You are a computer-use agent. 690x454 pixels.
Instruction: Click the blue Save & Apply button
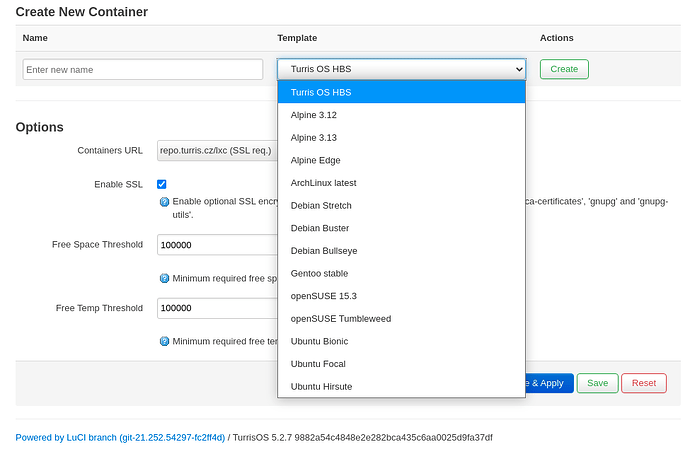[x=550, y=383]
